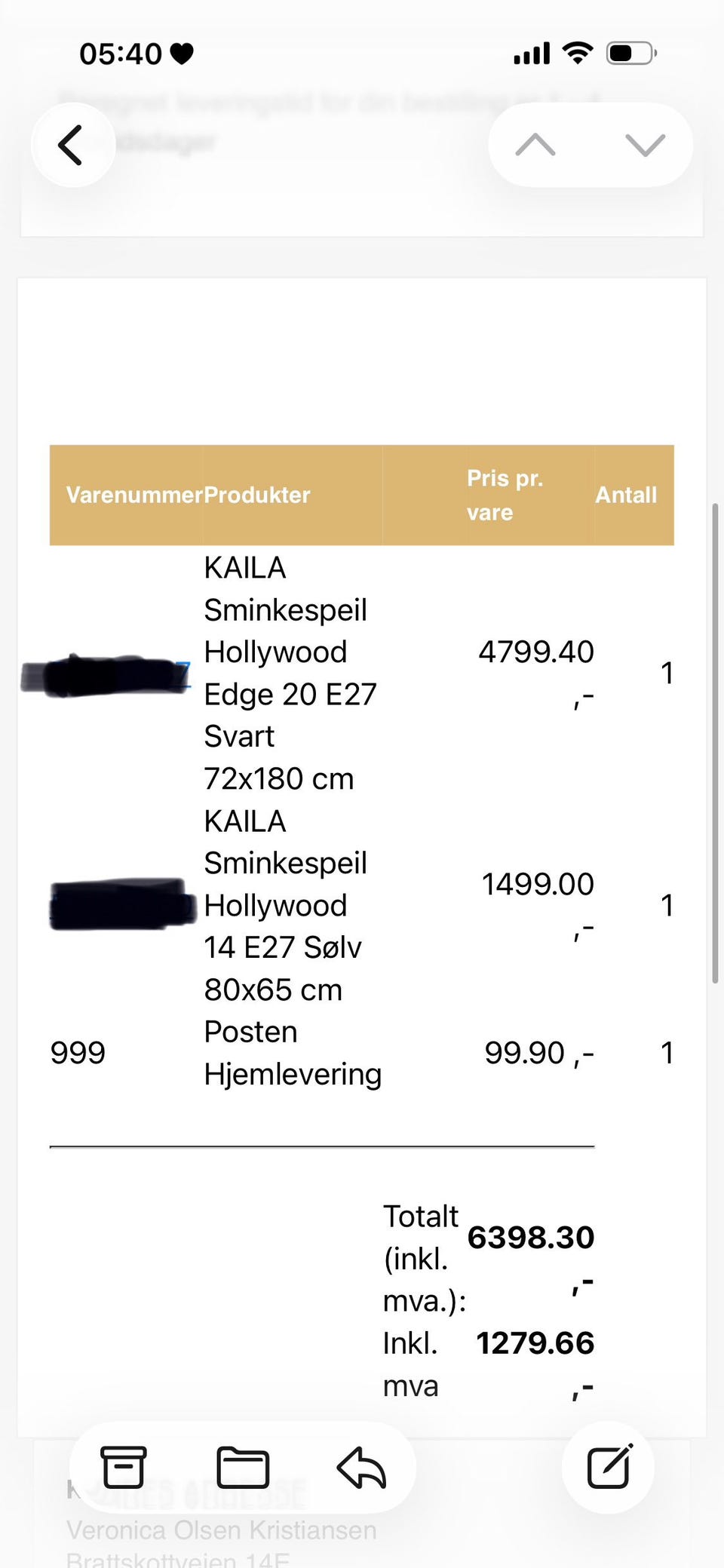Viewport: 724px width, 1568px height.
Task: Tap the 4799.40 price for the Edge 20 mirror
Action: pyautogui.click(x=535, y=652)
